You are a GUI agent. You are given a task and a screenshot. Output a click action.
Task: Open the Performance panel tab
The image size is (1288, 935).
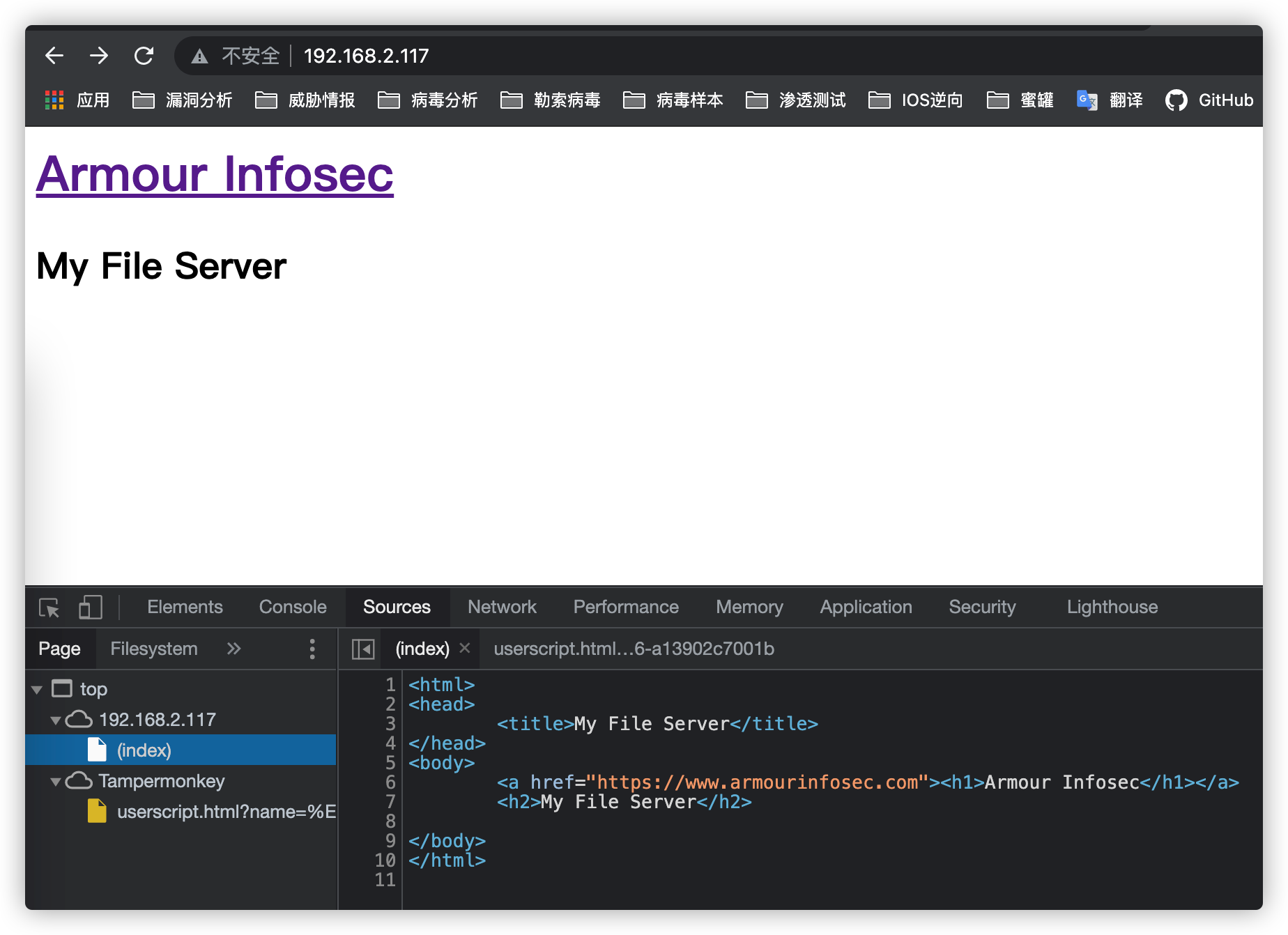click(x=626, y=607)
